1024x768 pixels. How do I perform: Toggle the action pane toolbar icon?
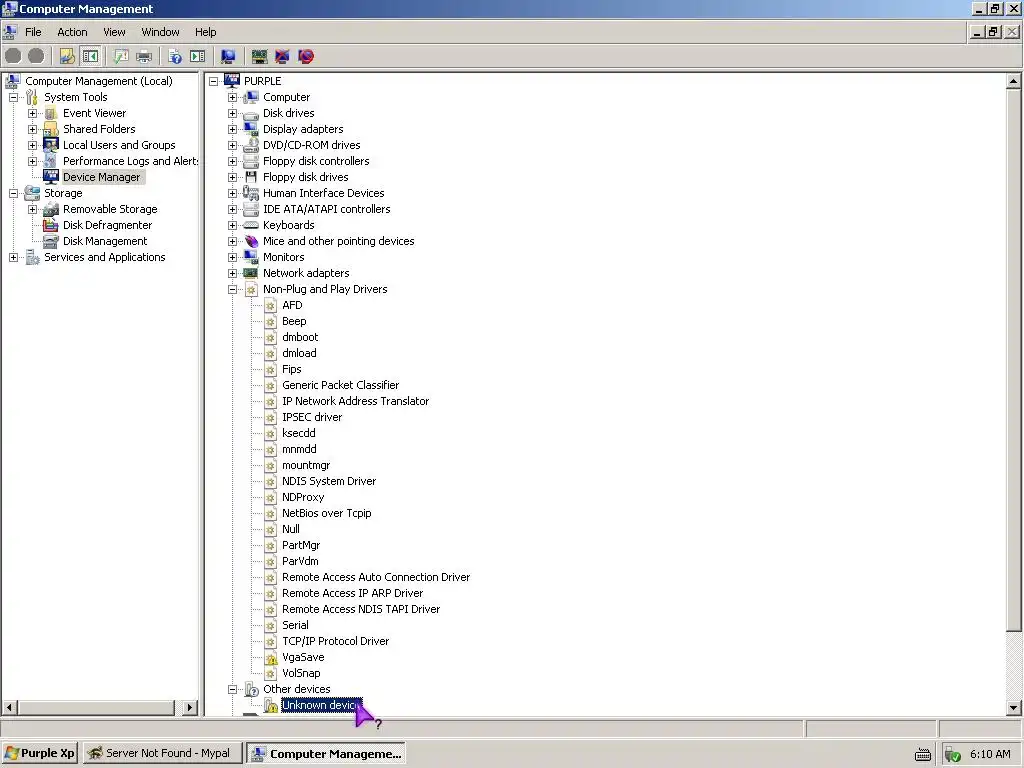[x=198, y=56]
